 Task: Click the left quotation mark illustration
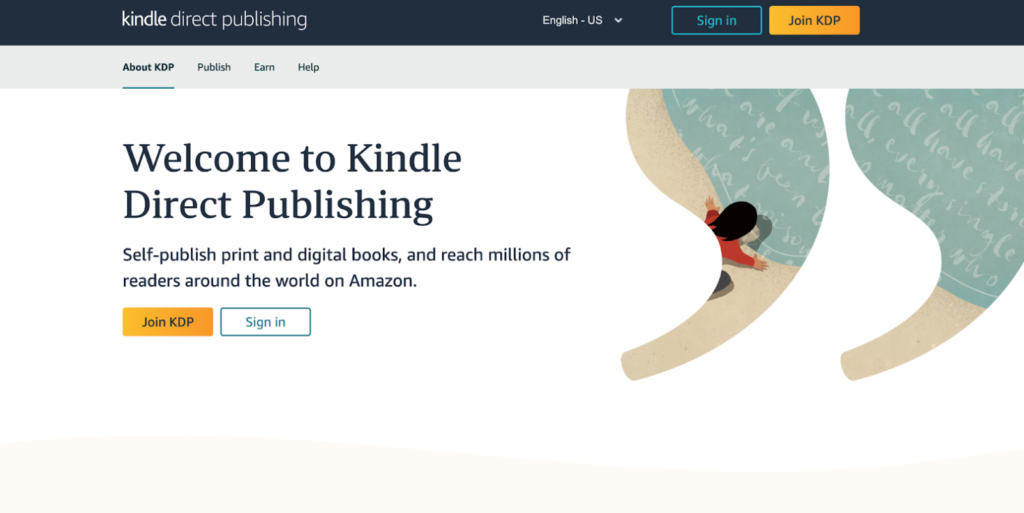click(x=725, y=234)
